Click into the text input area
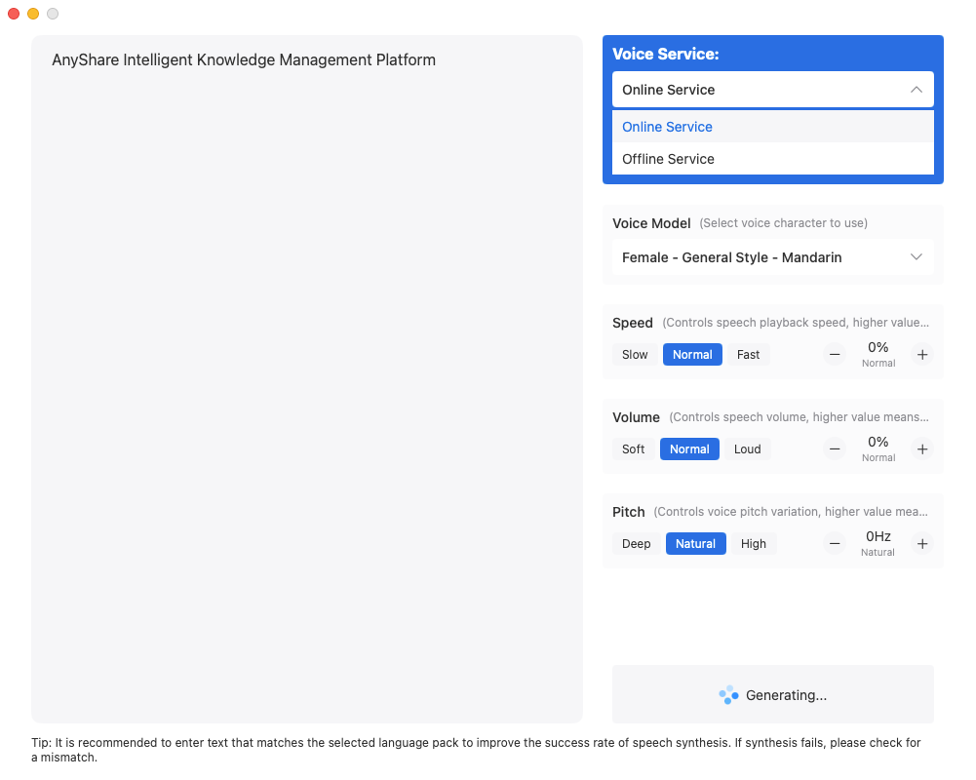976x780 pixels. tap(306, 390)
